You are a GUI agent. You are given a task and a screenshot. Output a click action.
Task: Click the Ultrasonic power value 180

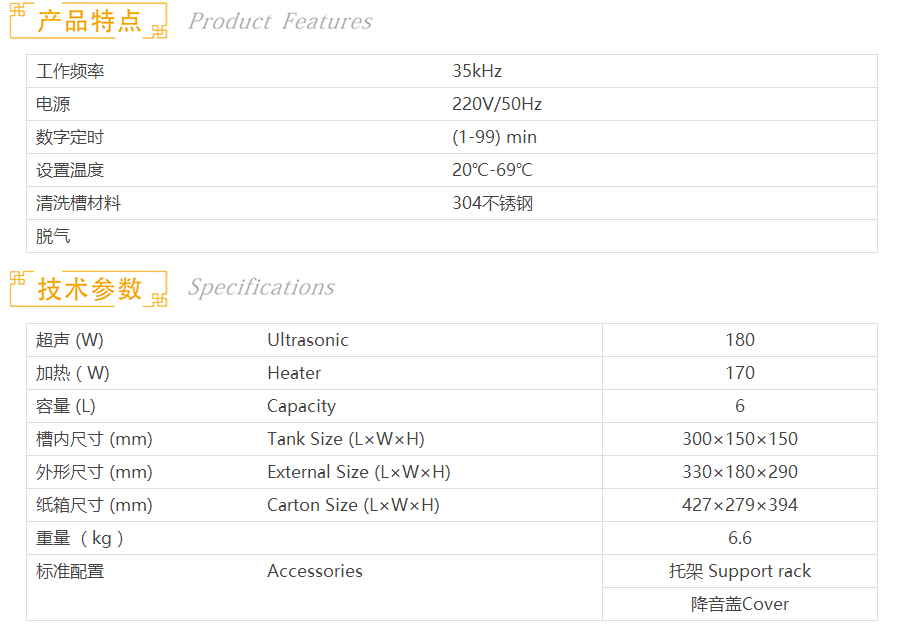(x=740, y=340)
